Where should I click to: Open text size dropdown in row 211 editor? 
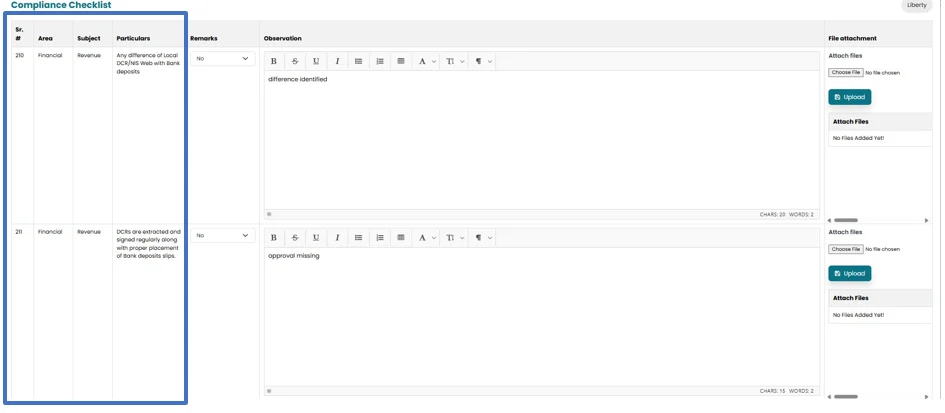(x=455, y=237)
